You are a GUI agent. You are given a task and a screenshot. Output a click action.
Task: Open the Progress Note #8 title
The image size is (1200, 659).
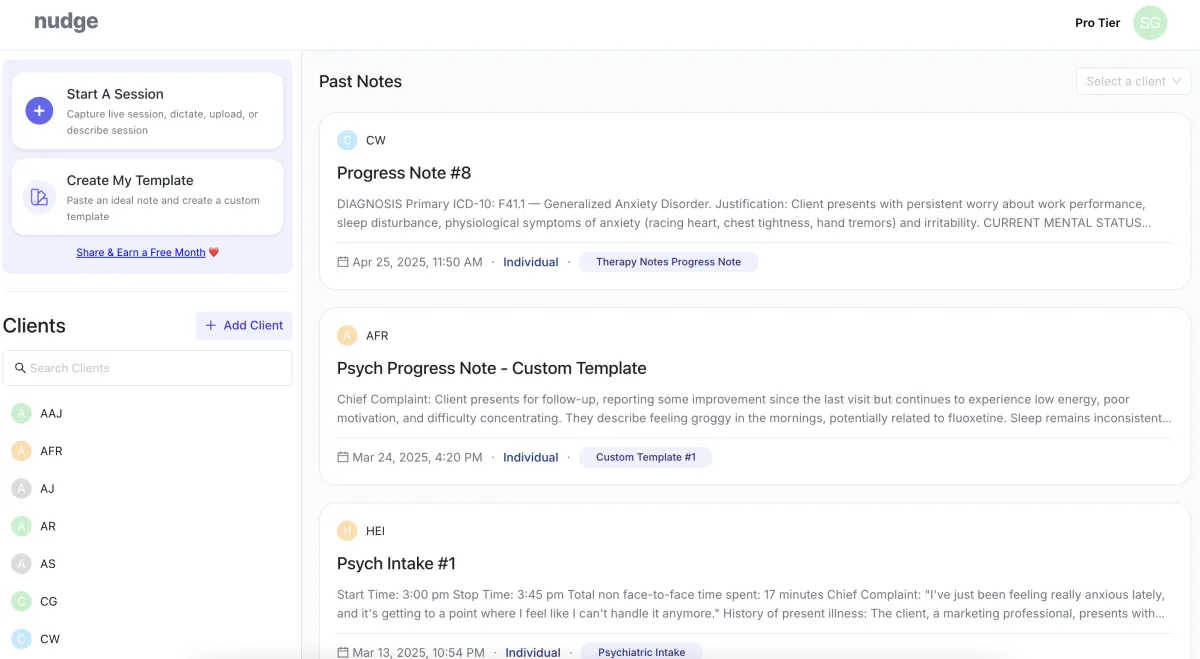(x=404, y=173)
